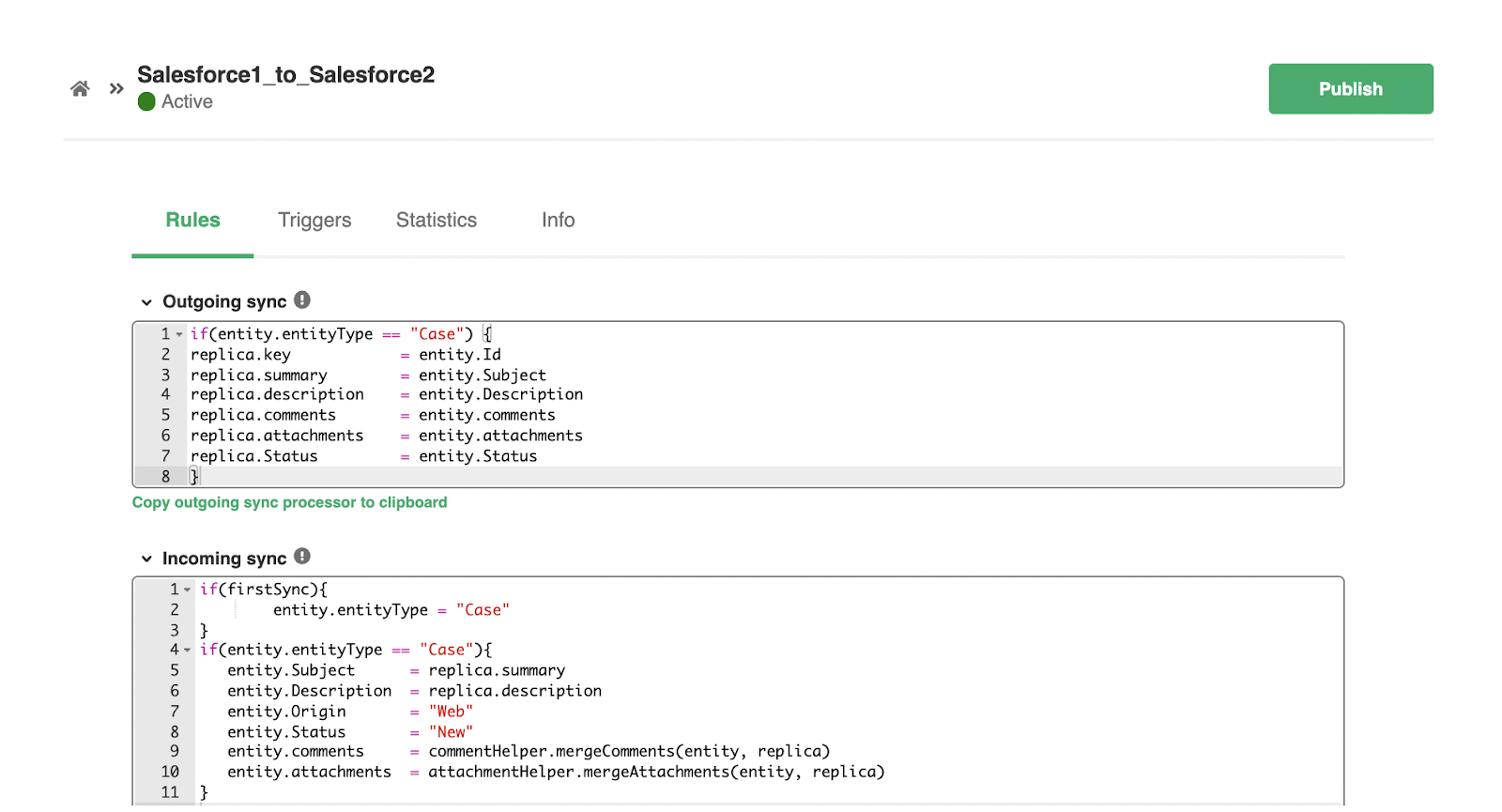Image resolution: width=1502 pixels, height=812 pixels.
Task: Click the Incoming sync heading
Action: [x=224, y=559]
